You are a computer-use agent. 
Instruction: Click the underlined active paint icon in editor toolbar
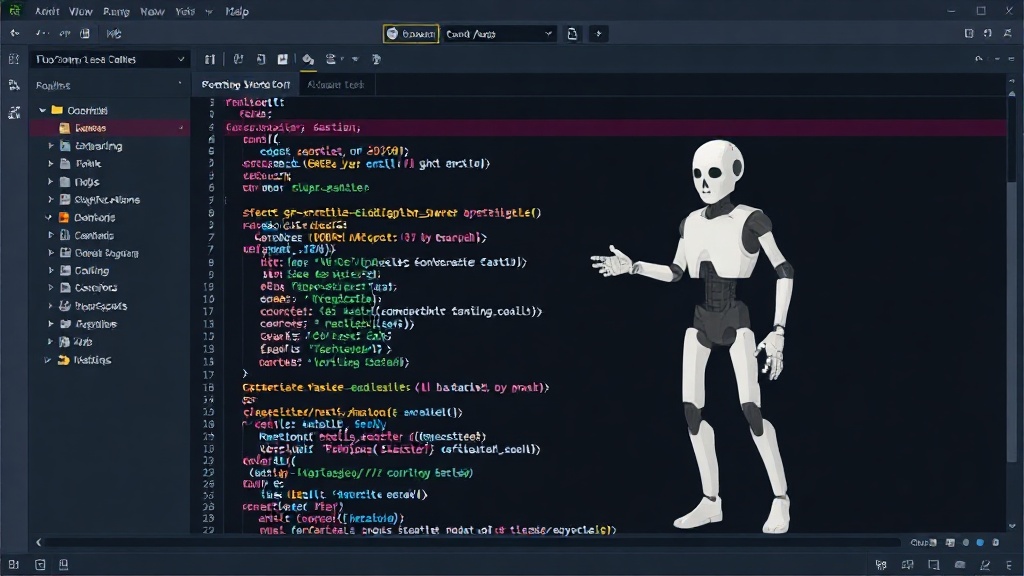308,60
